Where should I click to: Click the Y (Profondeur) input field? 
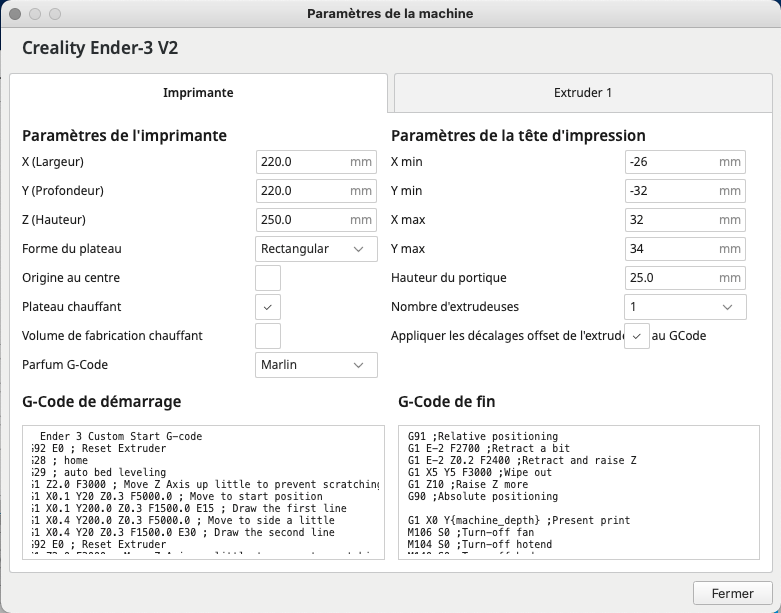click(x=316, y=191)
